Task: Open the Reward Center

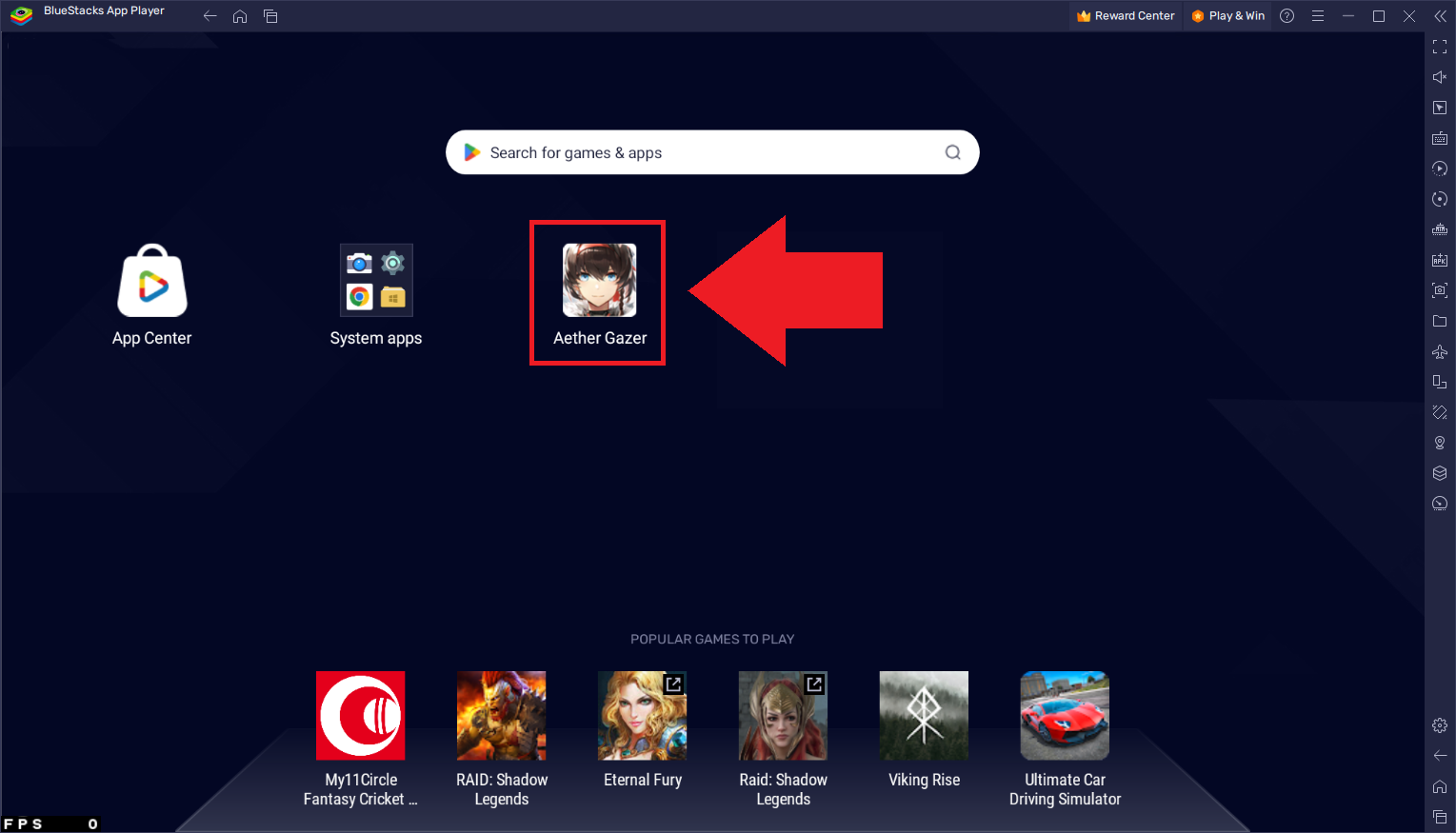Action: (1126, 16)
